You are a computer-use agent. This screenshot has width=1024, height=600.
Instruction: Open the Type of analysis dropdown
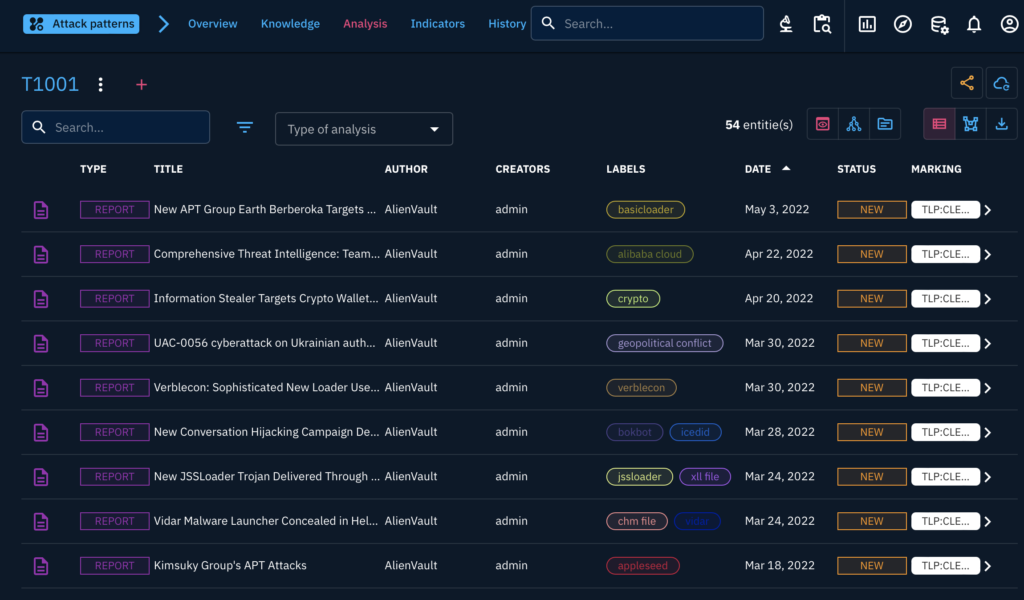[364, 129]
